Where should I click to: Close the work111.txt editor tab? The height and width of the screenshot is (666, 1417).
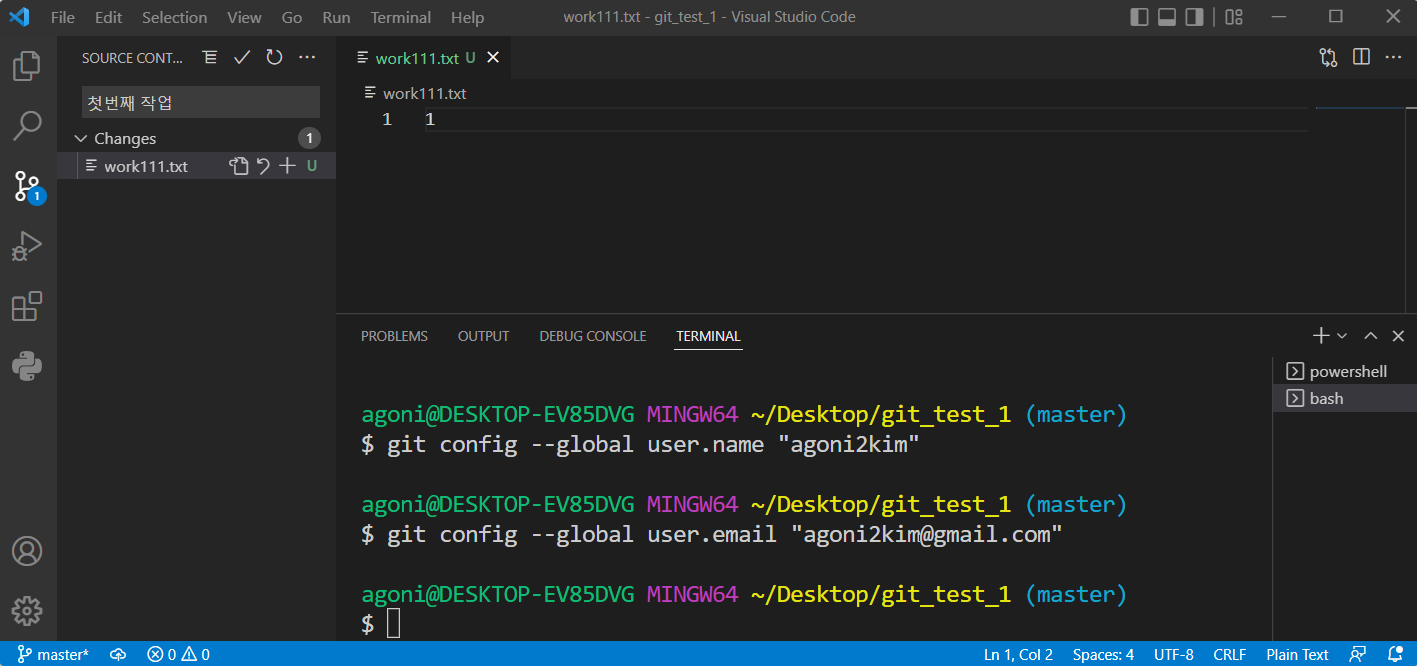(492, 58)
